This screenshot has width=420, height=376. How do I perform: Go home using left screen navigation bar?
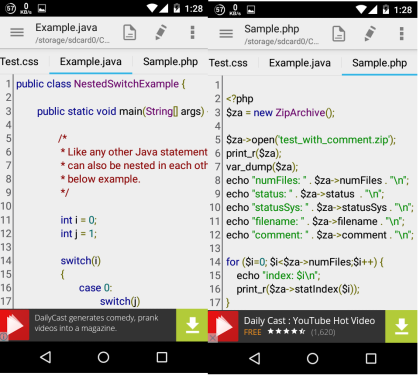[103, 357]
